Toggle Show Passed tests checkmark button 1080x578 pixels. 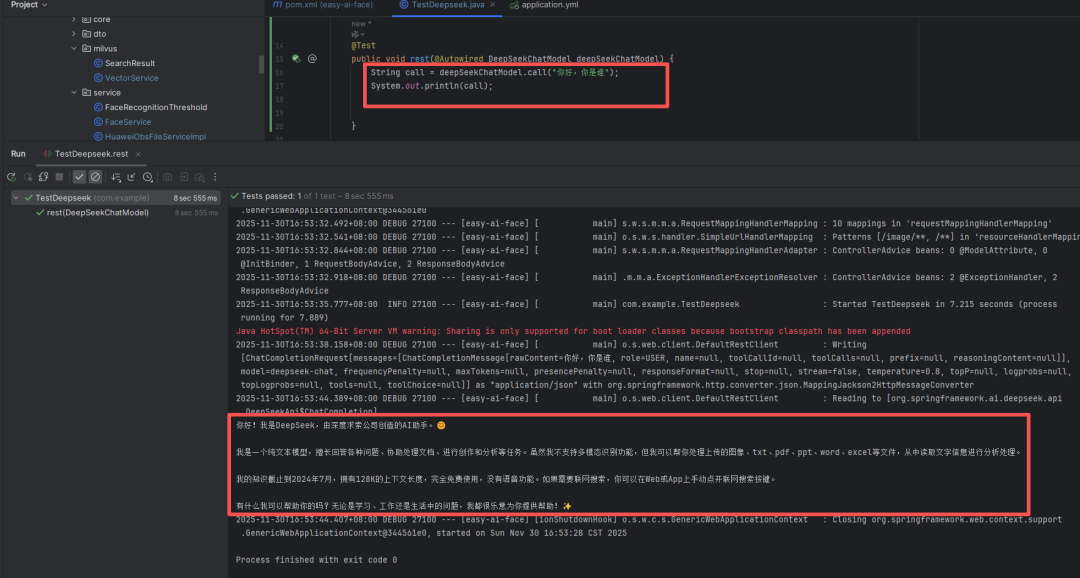79,177
